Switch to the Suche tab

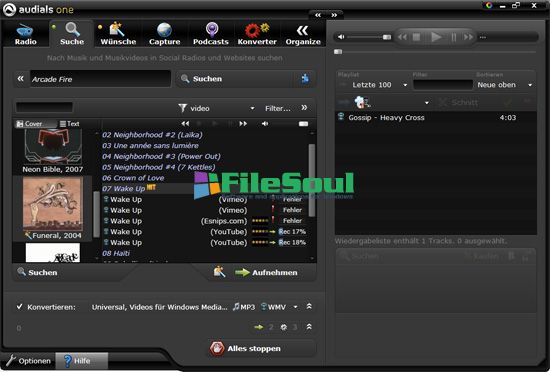(x=72, y=34)
